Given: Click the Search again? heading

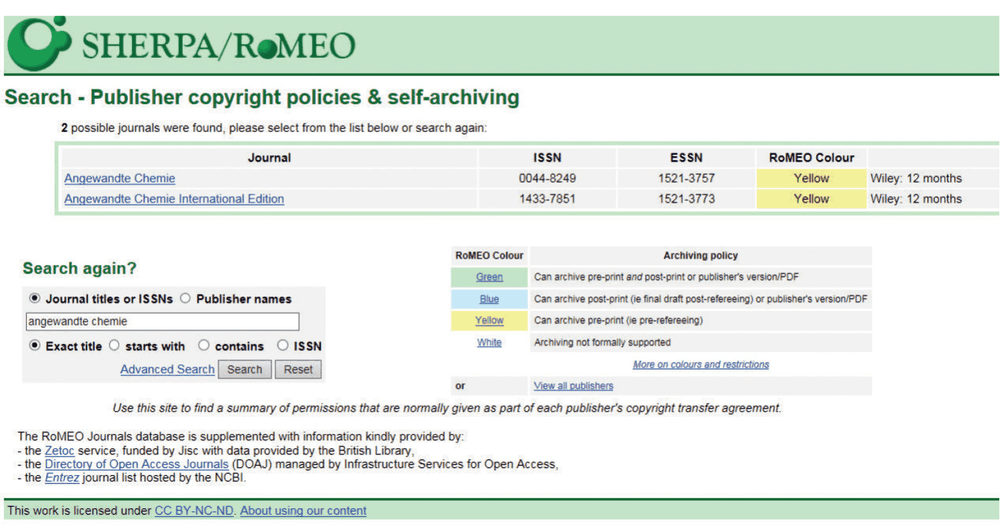Looking at the screenshot, I should 80,268.
